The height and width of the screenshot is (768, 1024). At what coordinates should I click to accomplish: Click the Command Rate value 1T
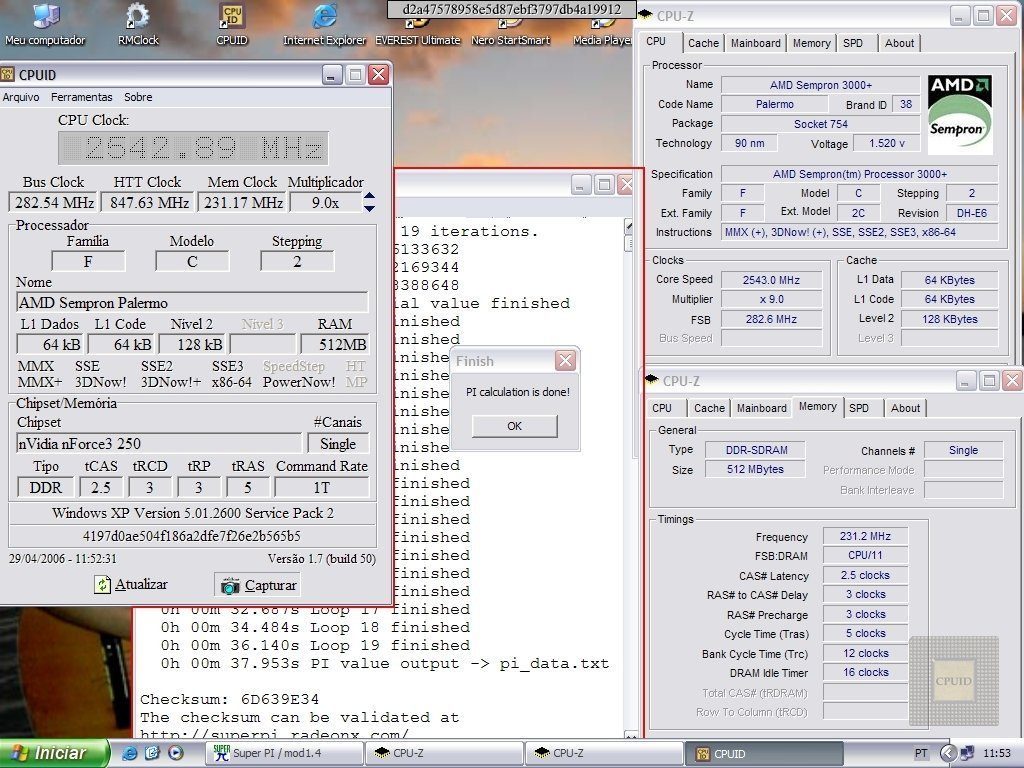[x=321, y=487]
